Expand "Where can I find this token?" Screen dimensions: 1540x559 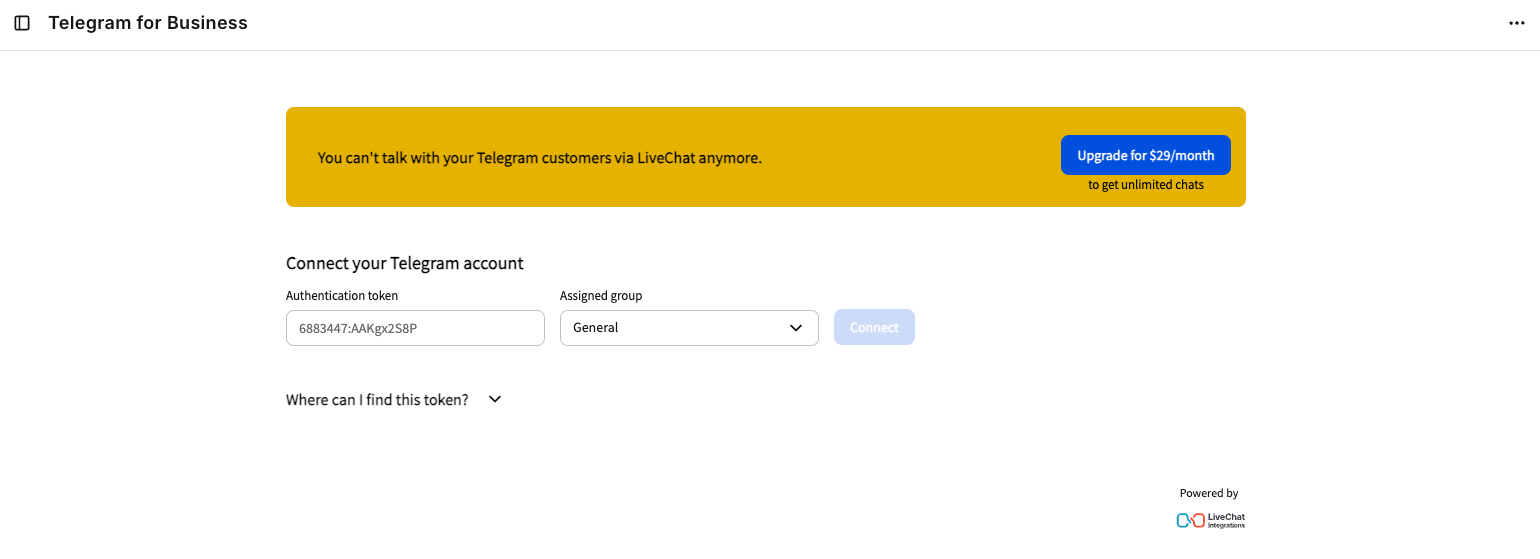coord(377,400)
